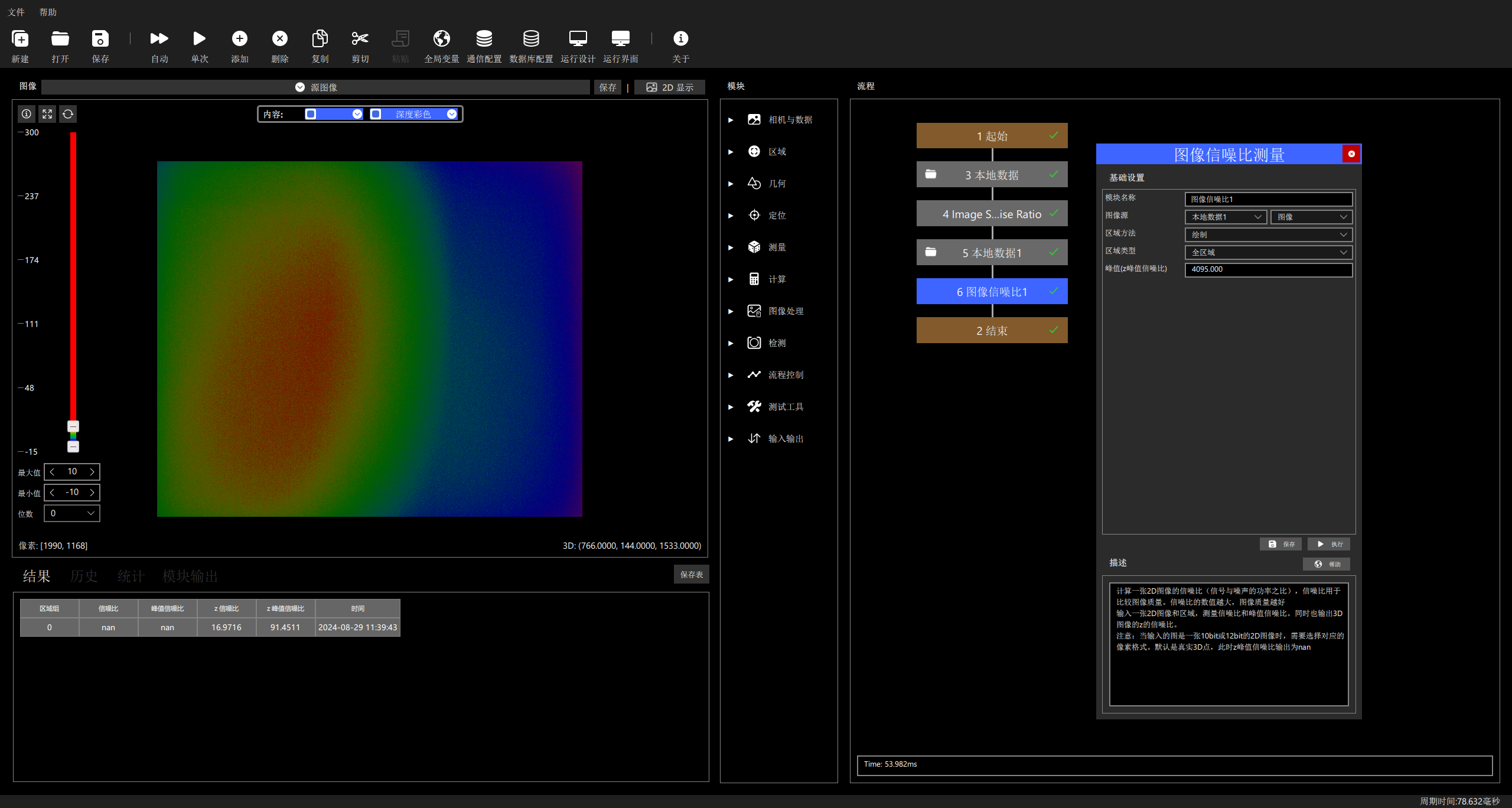Select flow node 3 本地数据
The image size is (1512, 808).
992,174
